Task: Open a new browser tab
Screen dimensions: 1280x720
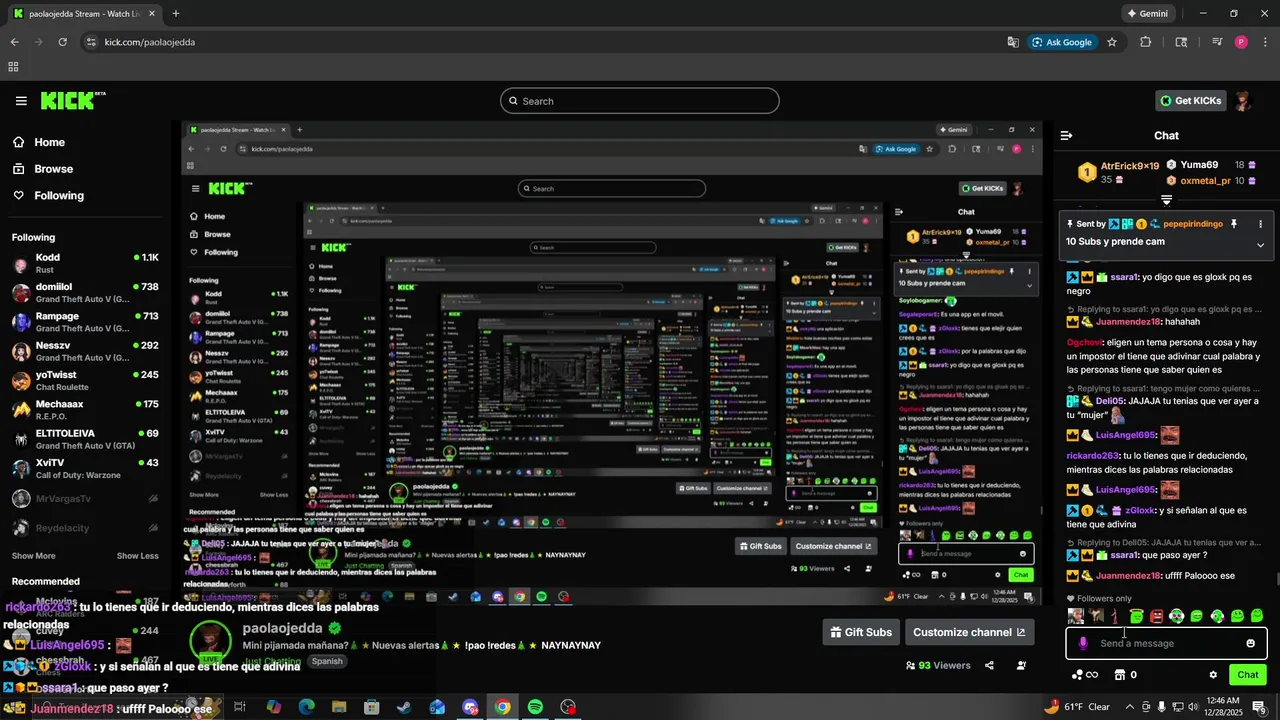Action: coord(176,14)
